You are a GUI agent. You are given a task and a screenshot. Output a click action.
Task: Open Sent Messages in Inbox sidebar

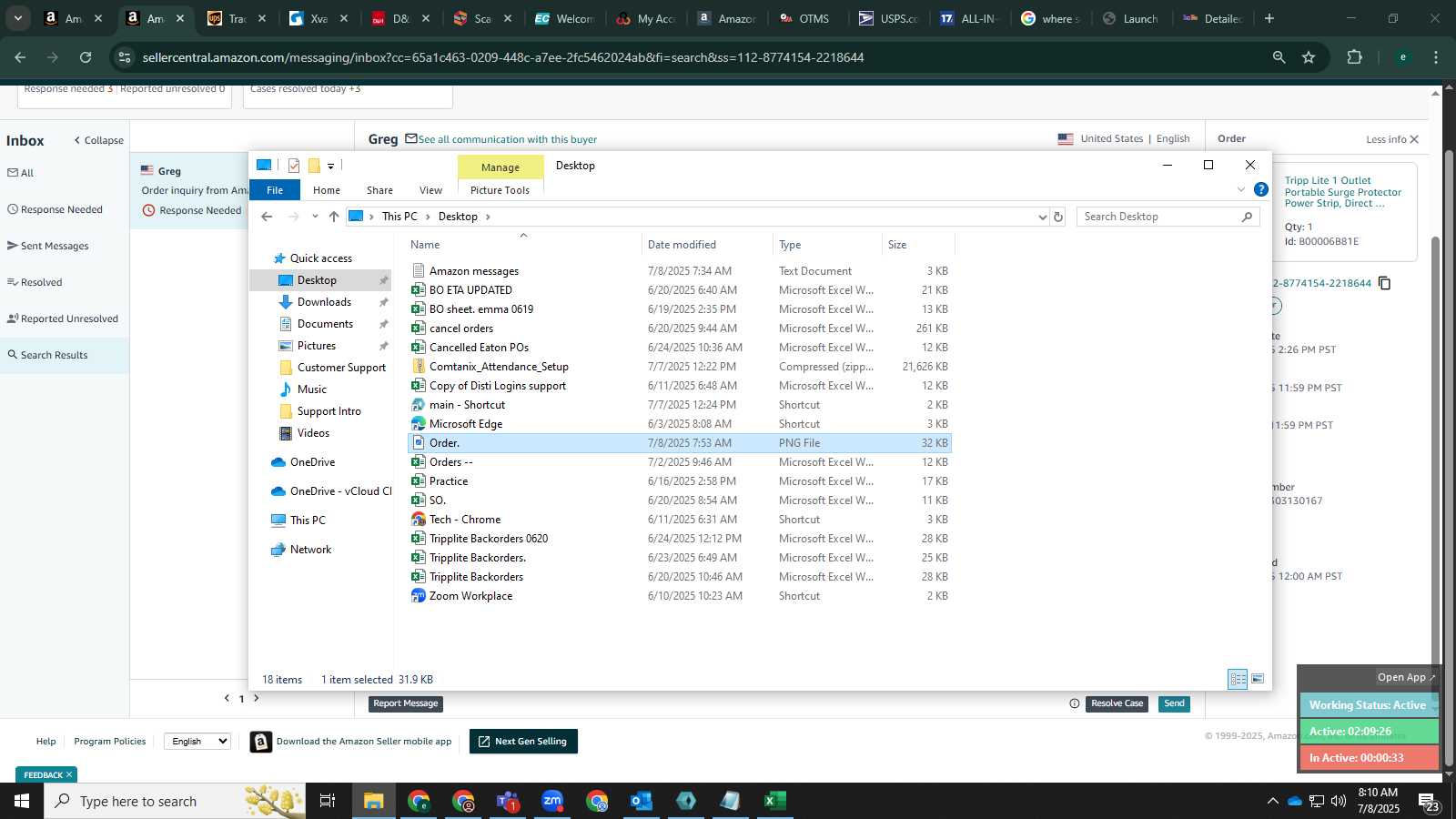point(55,246)
